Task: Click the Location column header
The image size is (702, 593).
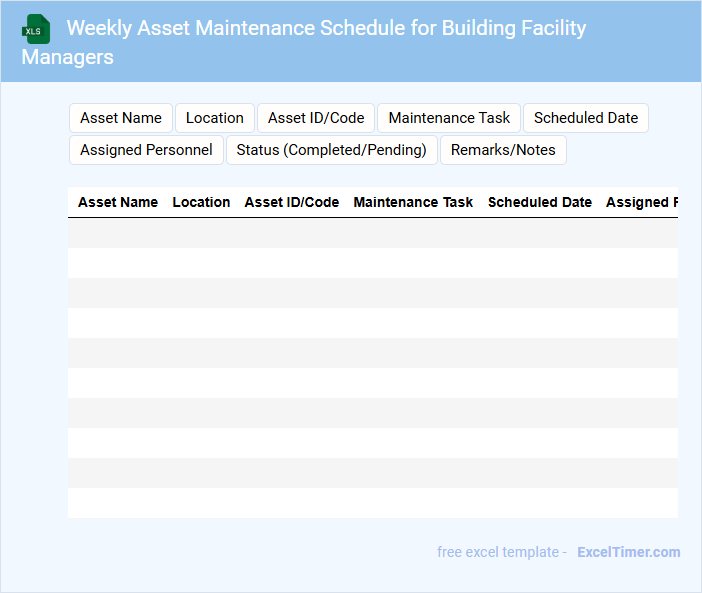Action: pyautogui.click(x=201, y=202)
